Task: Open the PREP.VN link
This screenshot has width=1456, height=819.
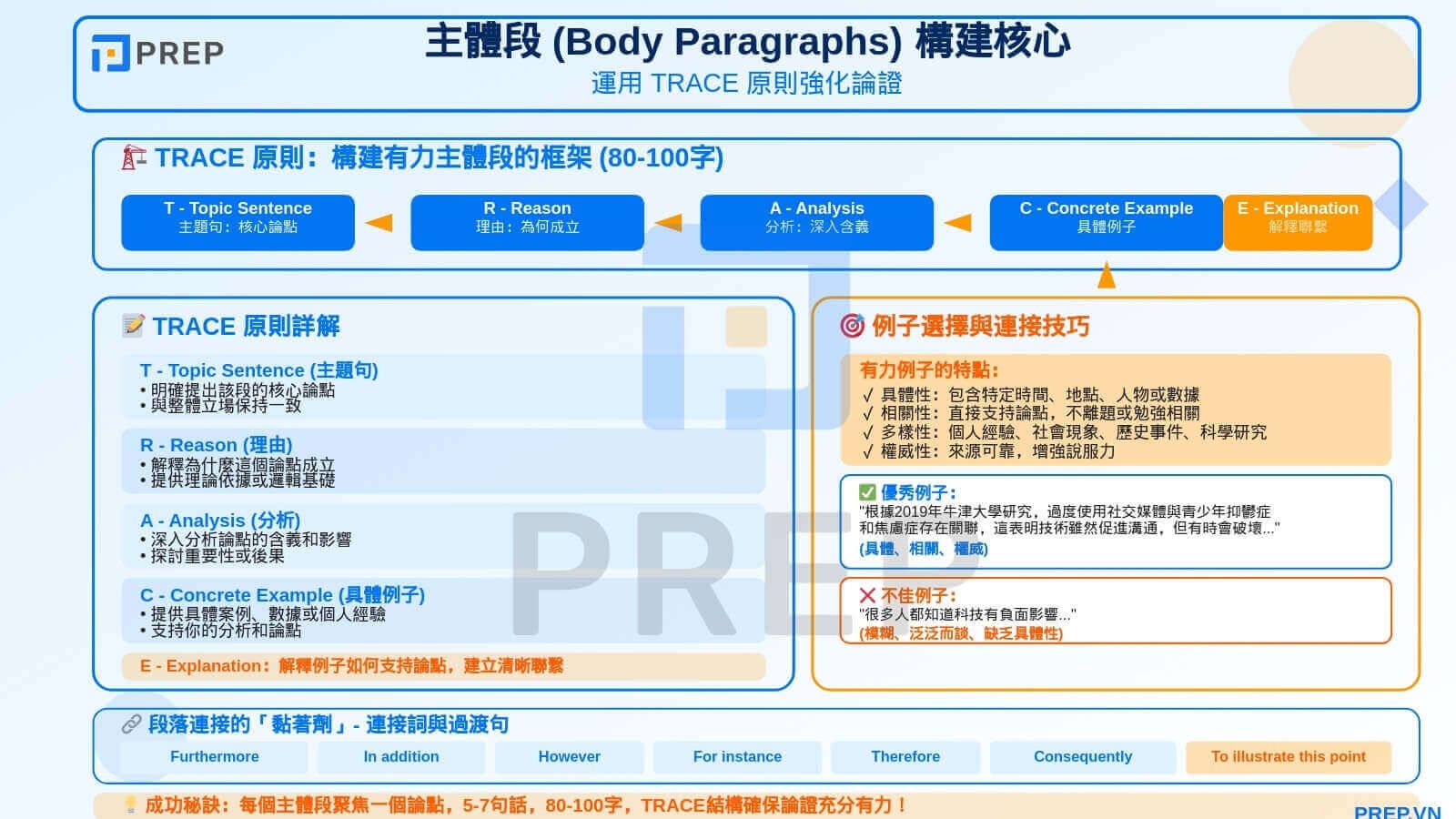Action: [1398, 811]
